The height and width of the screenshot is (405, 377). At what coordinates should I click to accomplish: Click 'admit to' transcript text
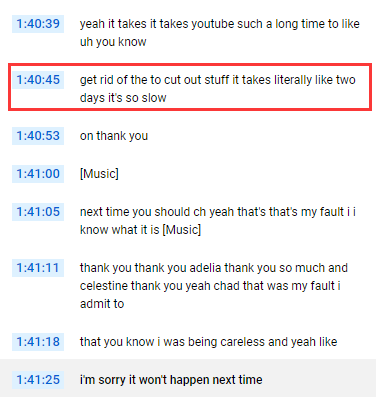[x=102, y=304]
